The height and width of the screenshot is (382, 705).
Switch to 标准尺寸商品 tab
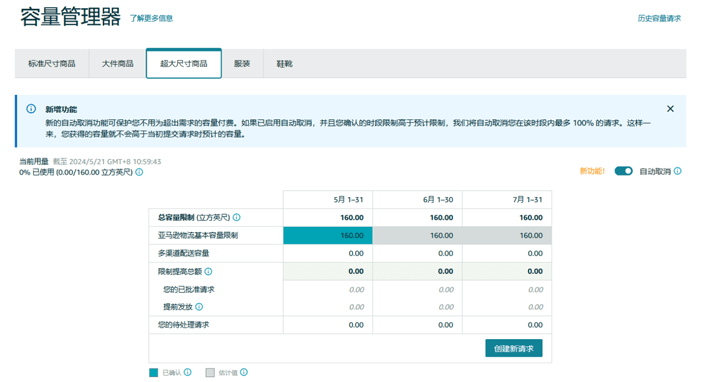tap(52, 64)
